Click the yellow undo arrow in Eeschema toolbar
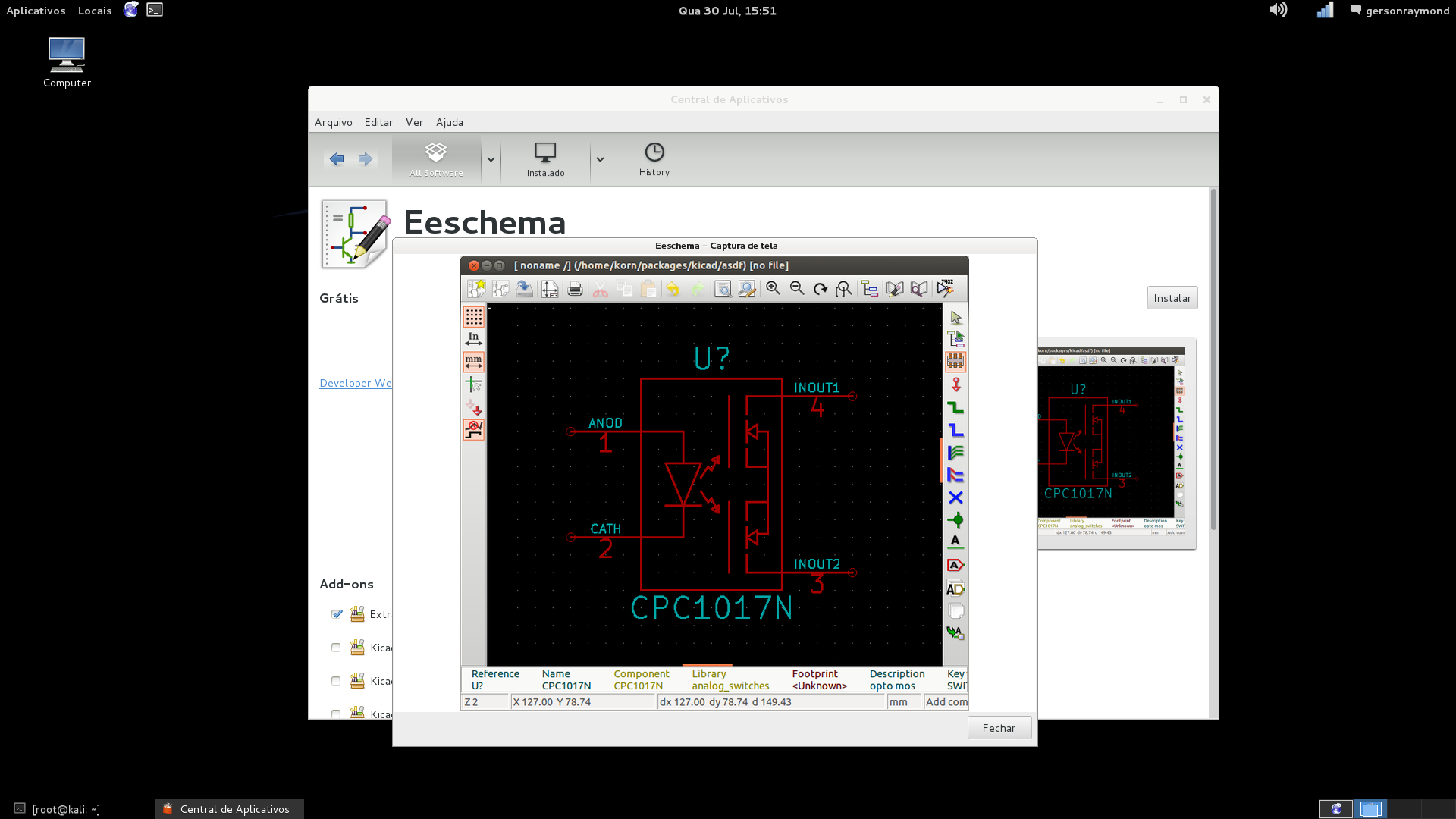The width and height of the screenshot is (1456, 819). click(673, 288)
